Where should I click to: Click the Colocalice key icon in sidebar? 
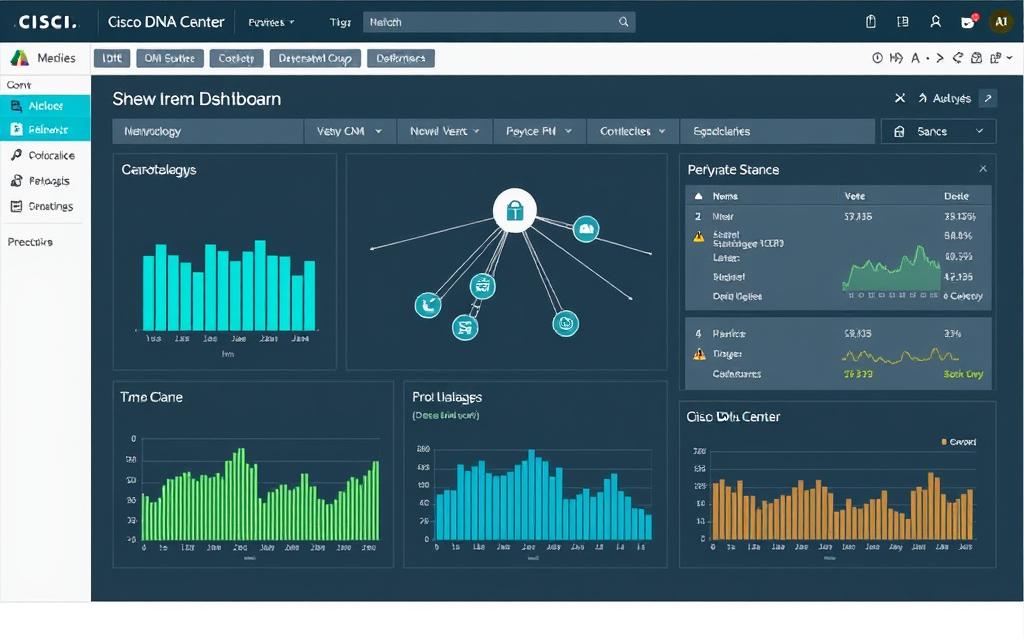(16, 155)
